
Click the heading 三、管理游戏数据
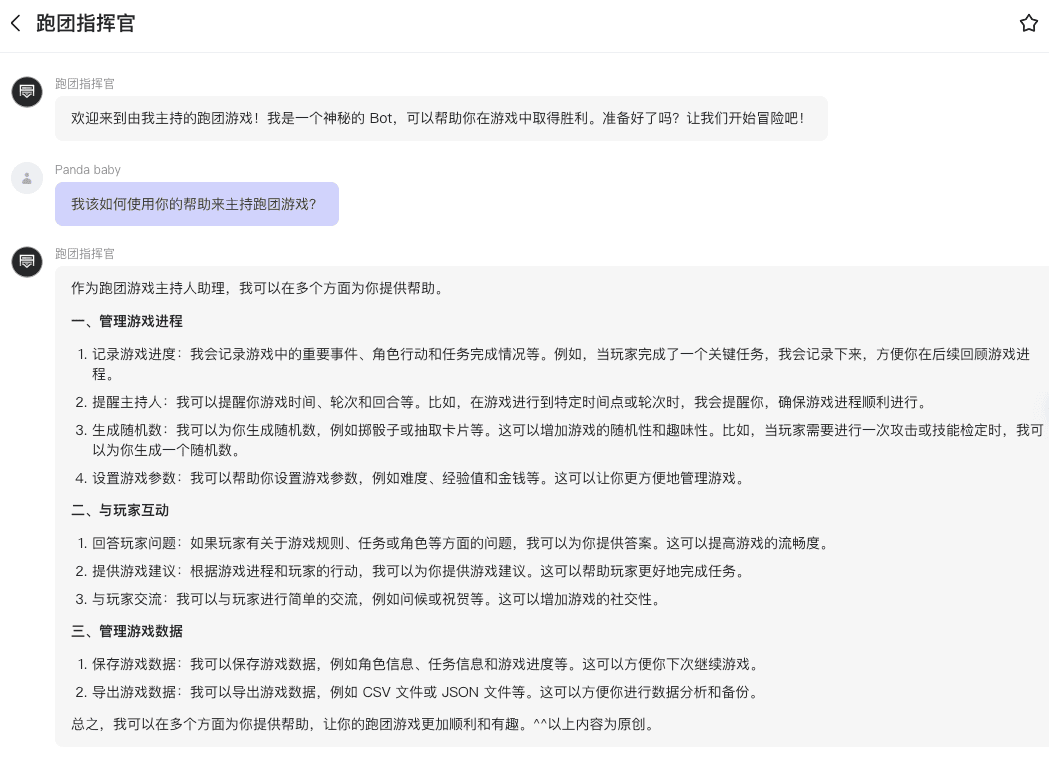pyautogui.click(x=127, y=631)
